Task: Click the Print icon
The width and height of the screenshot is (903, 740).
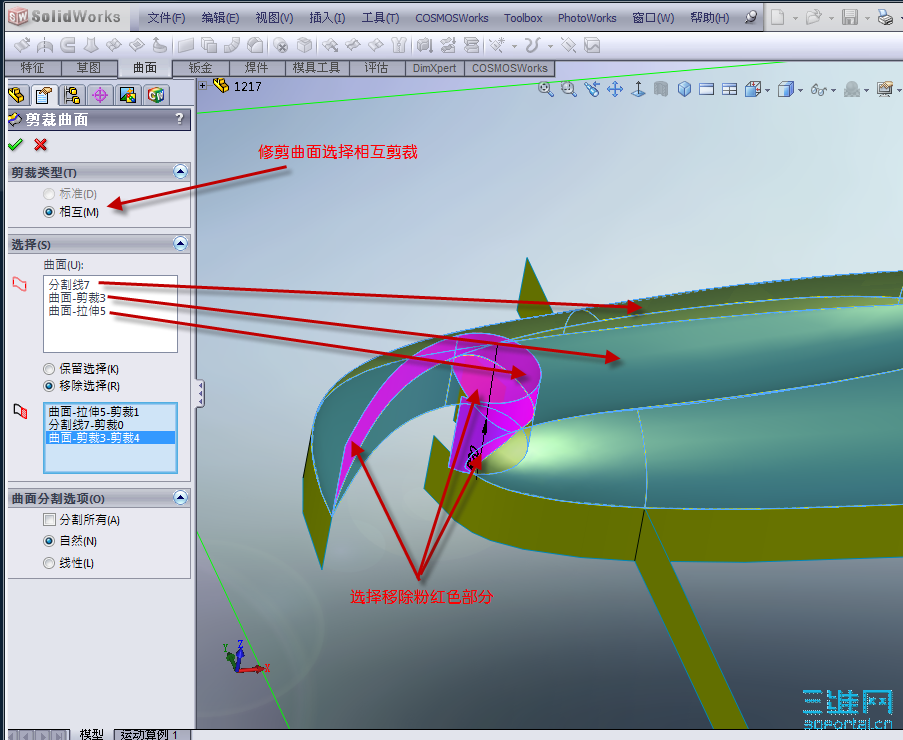Action: coord(885,17)
